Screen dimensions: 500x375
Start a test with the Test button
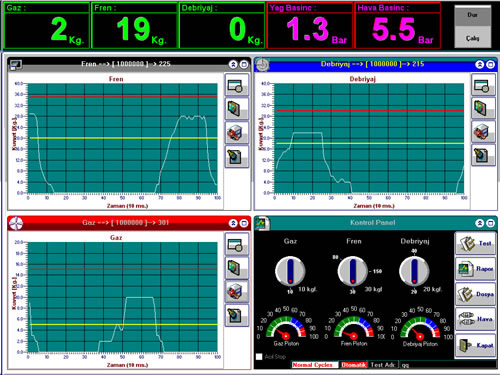475,244
